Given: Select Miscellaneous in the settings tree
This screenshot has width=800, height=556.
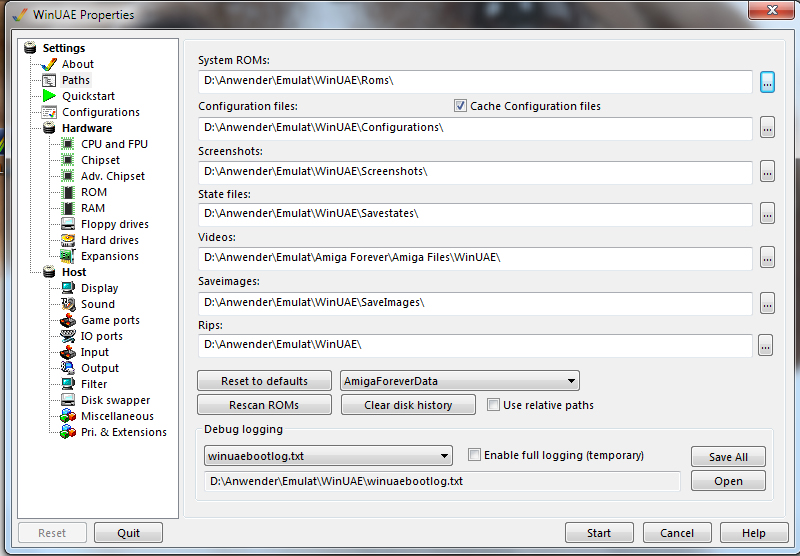Looking at the screenshot, I should tap(117, 416).
